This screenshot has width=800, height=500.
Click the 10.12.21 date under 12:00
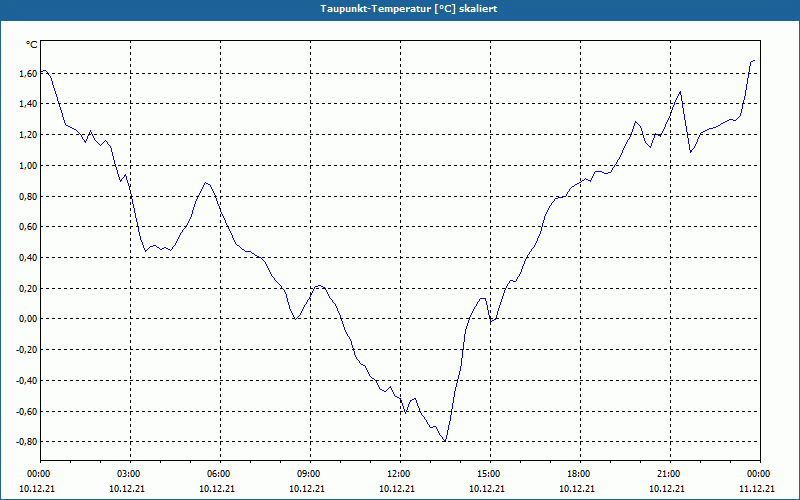(397, 488)
